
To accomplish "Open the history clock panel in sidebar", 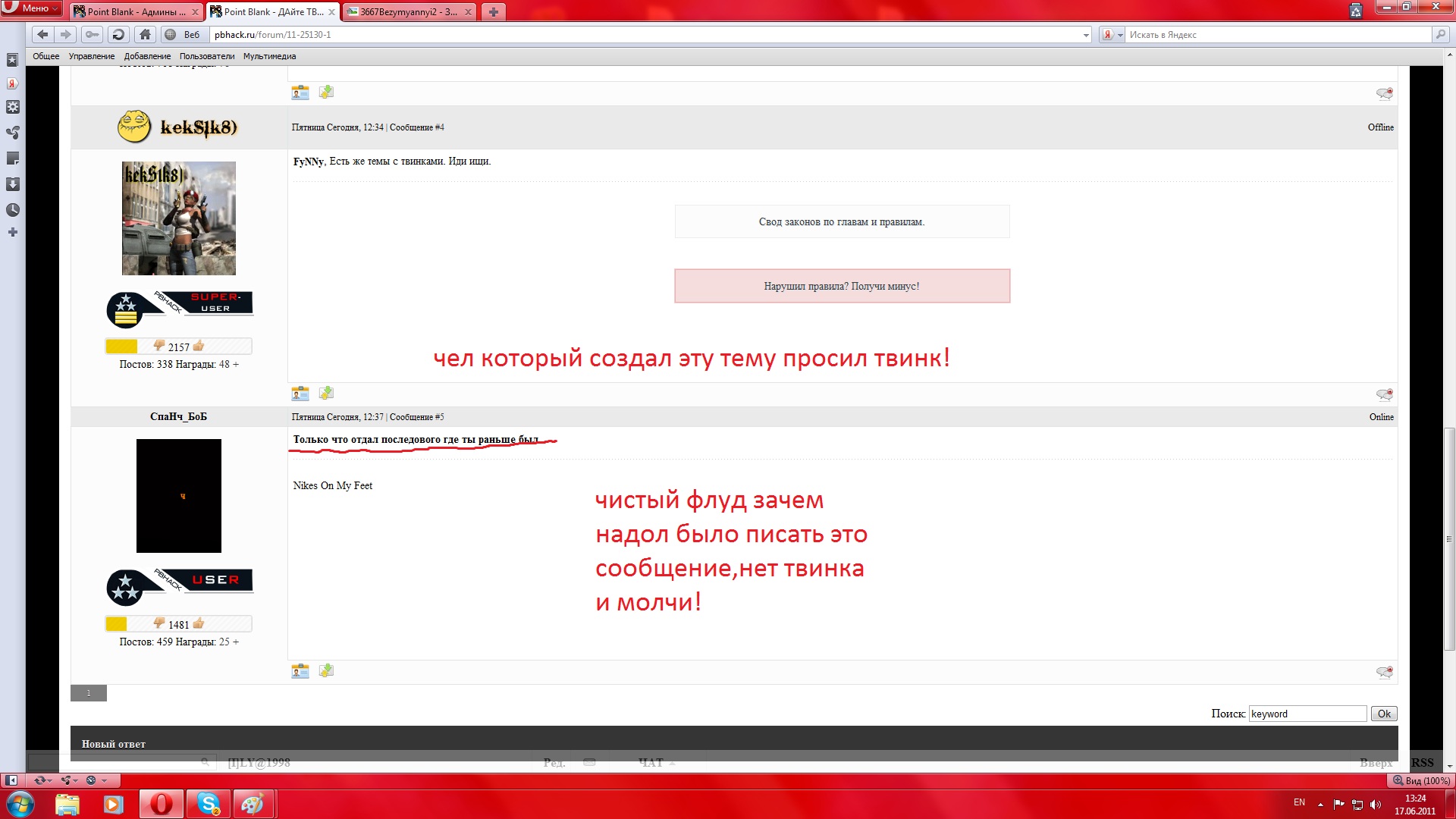I will coord(12,209).
